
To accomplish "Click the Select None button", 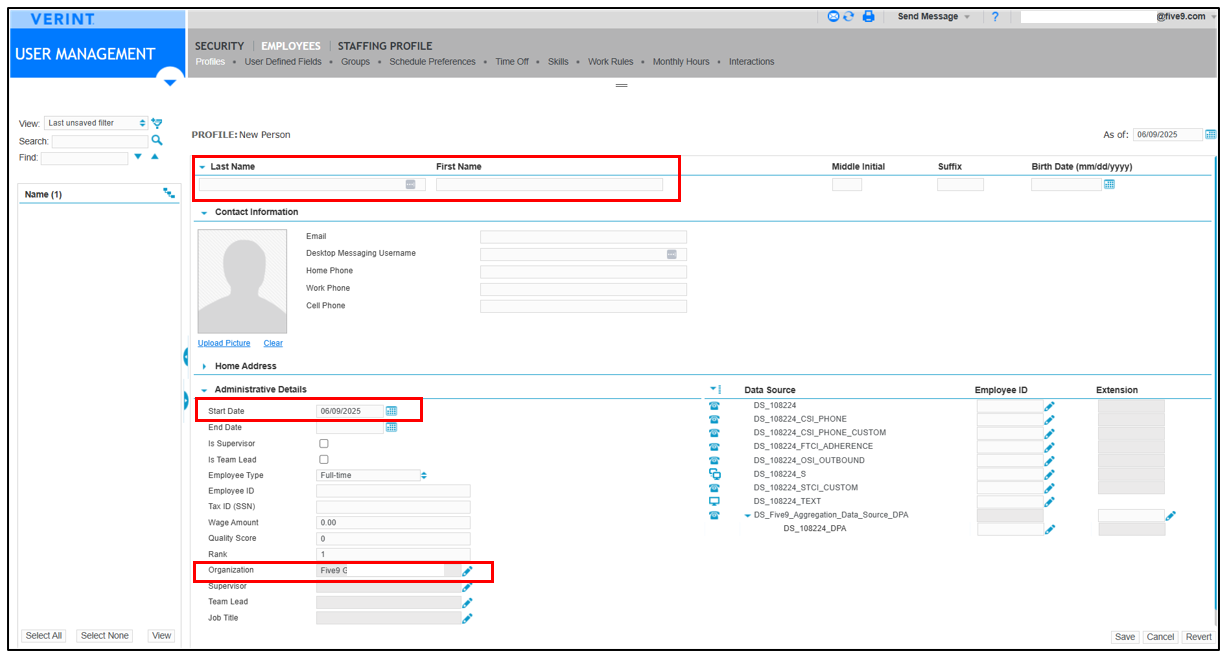I will (x=104, y=636).
